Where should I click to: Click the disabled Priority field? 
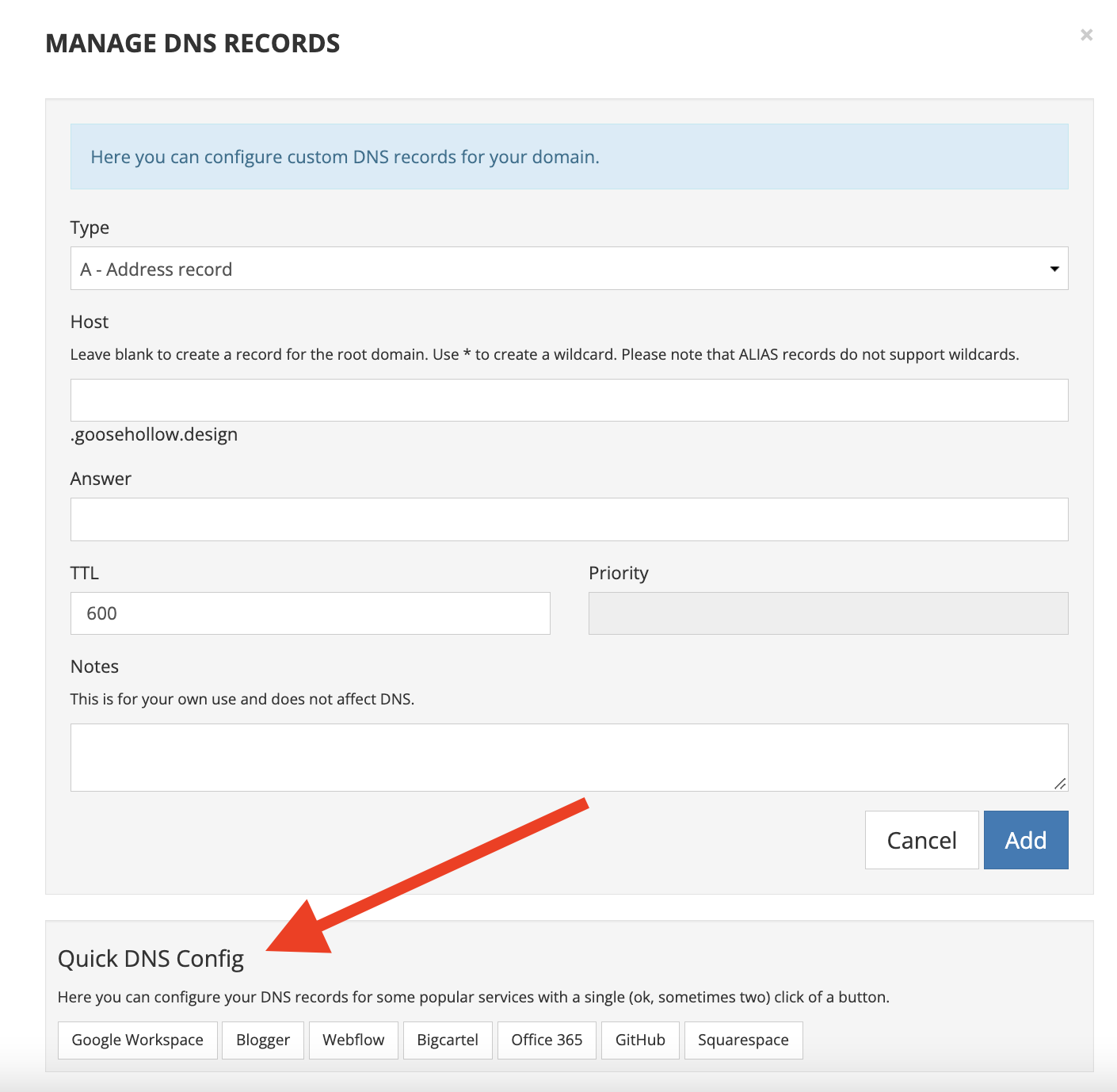pyautogui.click(x=828, y=613)
